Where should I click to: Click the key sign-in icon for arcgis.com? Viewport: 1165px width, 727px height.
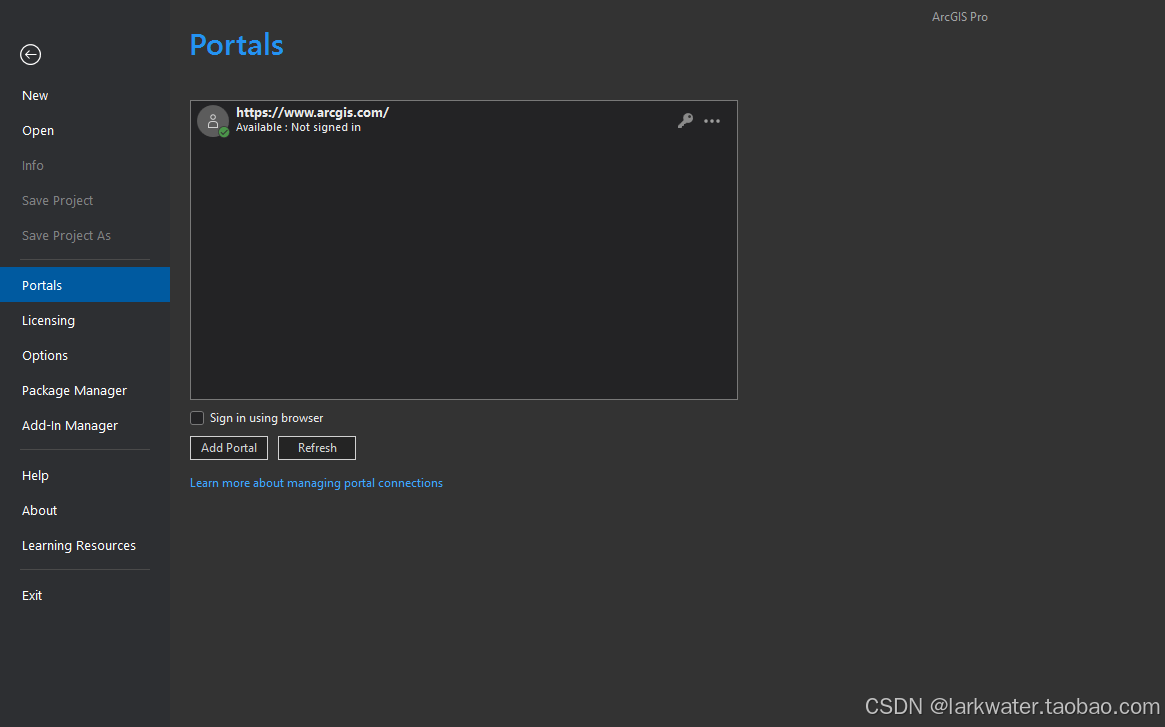(685, 120)
